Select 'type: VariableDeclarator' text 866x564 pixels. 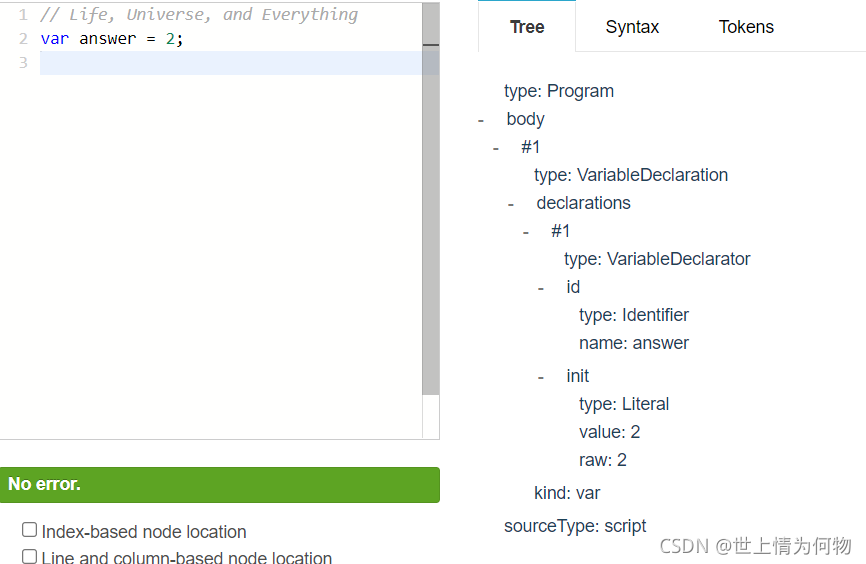pos(657,259)
